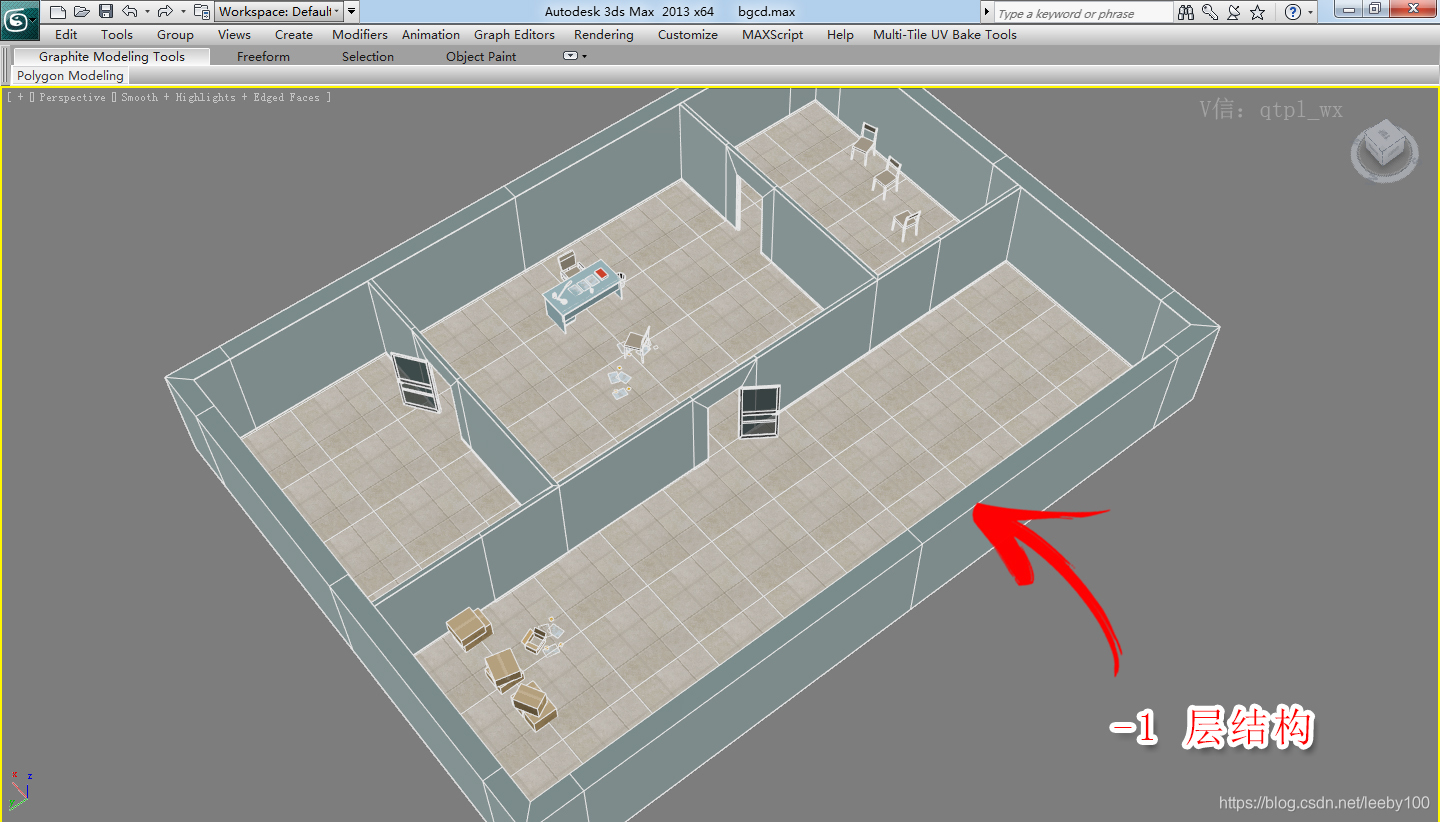Click the Smooth + Highlights + Edged Faces shading label

click(x=223, y=97)
